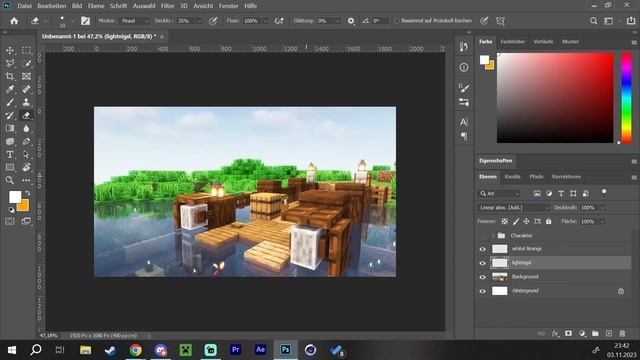
Task: Toggle pixel layer filter icon
Action: pos(537,193)
